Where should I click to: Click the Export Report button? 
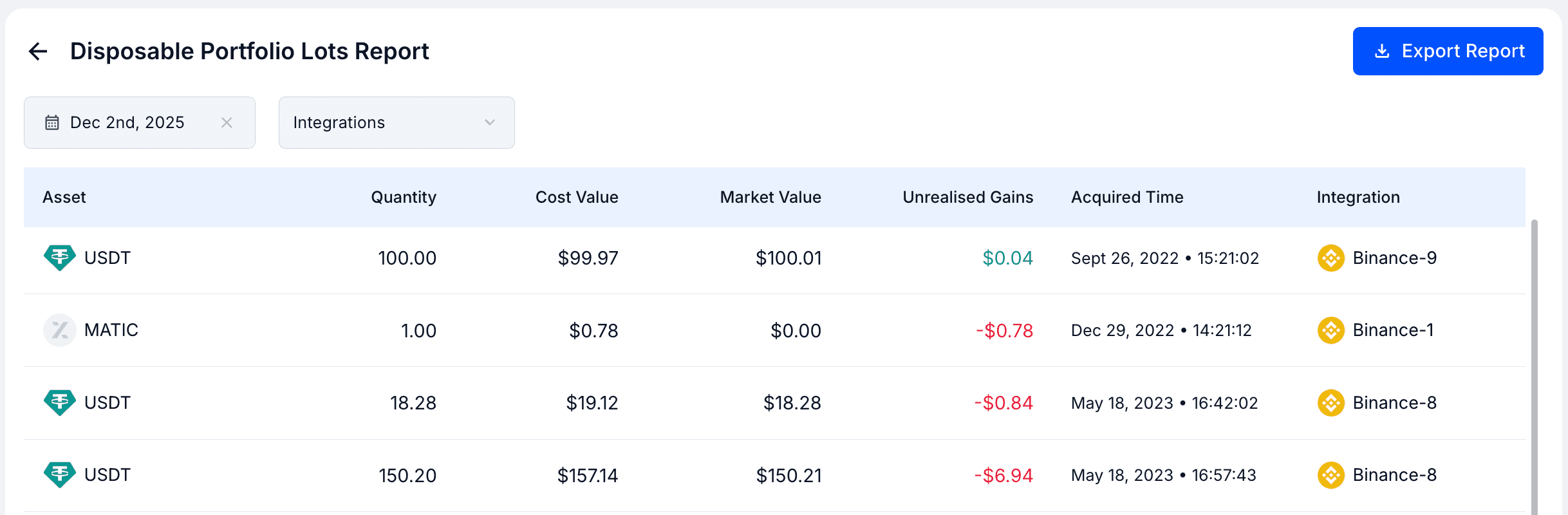[x=1448, y=51]
